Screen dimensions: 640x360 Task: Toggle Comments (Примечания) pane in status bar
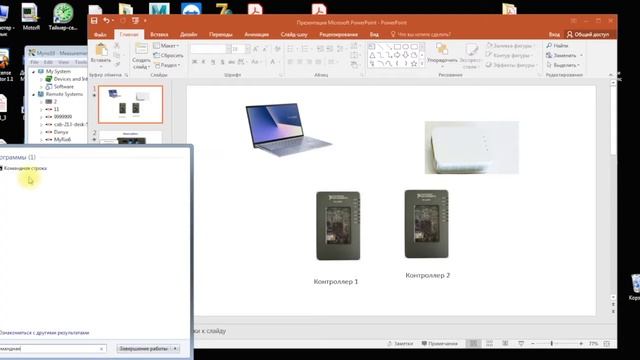tap(439, 344)
